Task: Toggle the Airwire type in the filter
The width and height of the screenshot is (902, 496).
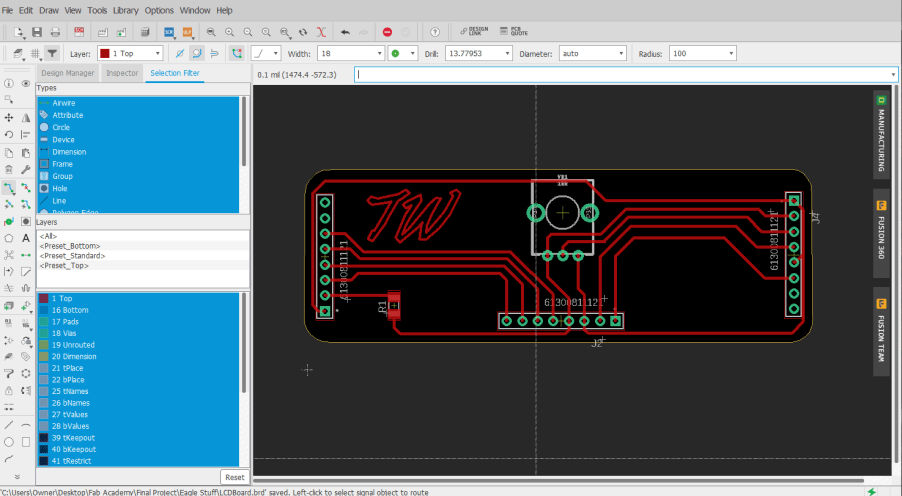Action: point(63,103)
